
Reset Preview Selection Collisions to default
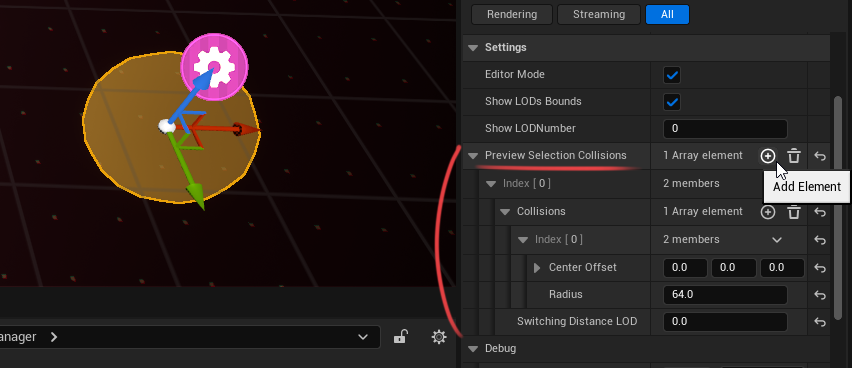[820, 157]
